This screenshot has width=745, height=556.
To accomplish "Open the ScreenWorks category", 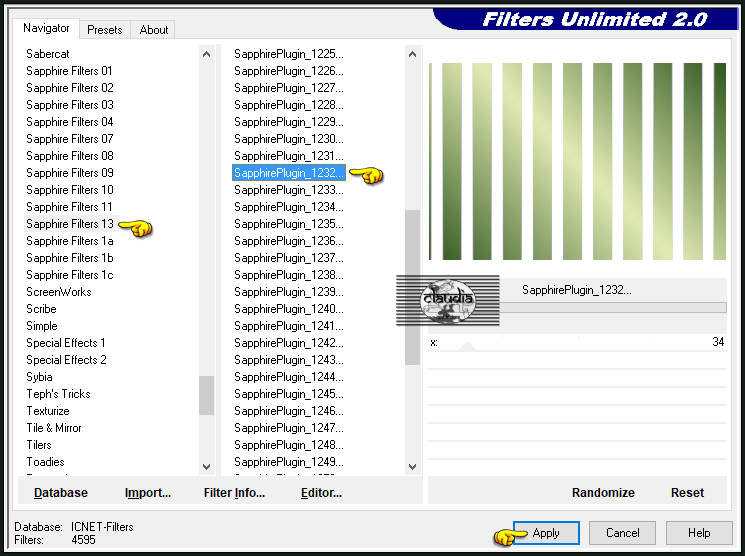I will coord(58,292).
